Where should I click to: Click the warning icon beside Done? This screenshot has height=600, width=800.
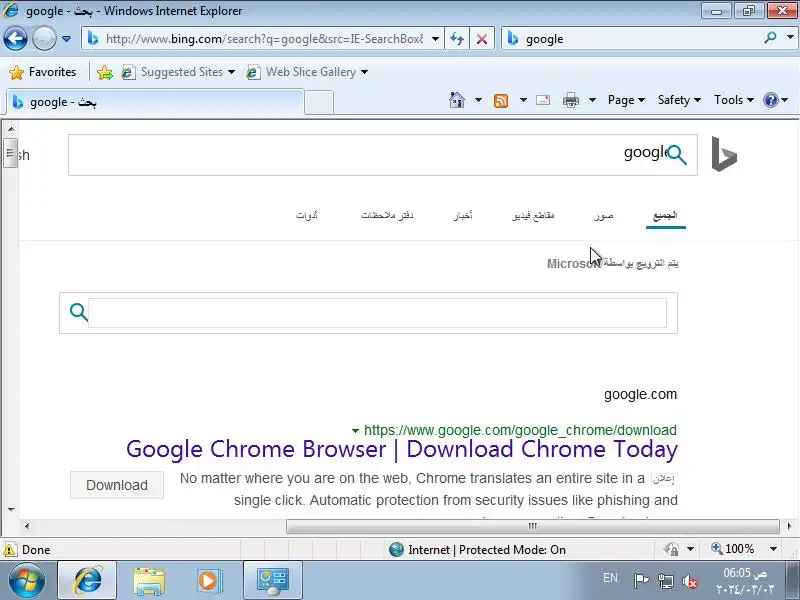(x=10, y=549)
